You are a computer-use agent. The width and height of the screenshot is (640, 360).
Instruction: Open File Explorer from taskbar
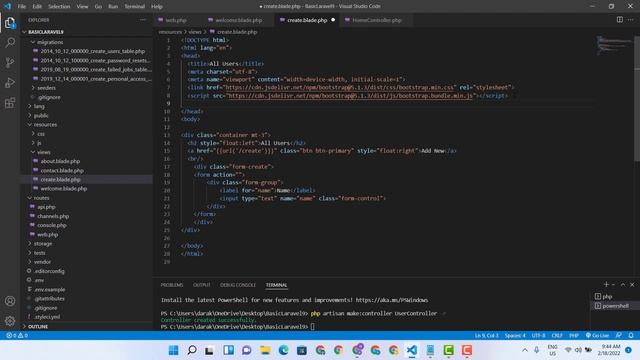click(x=265, y=350)
